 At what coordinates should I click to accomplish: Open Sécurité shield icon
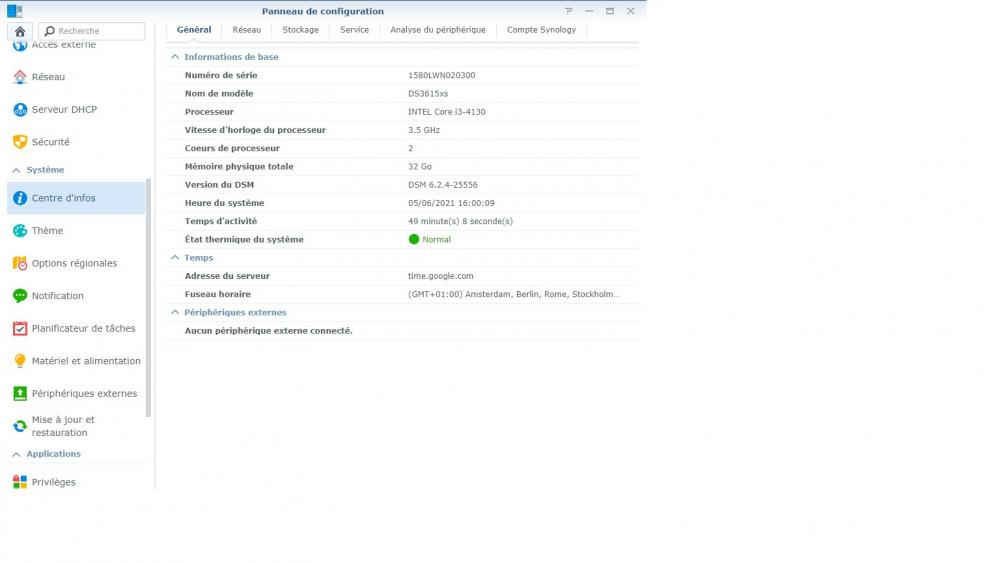pyautogui.click(x=20, y=142)
